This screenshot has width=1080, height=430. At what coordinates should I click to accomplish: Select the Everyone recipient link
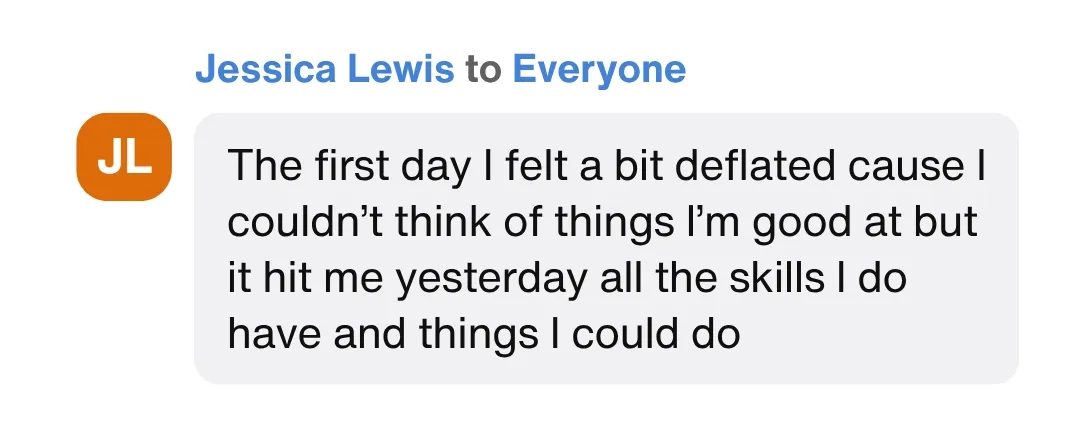599,70
